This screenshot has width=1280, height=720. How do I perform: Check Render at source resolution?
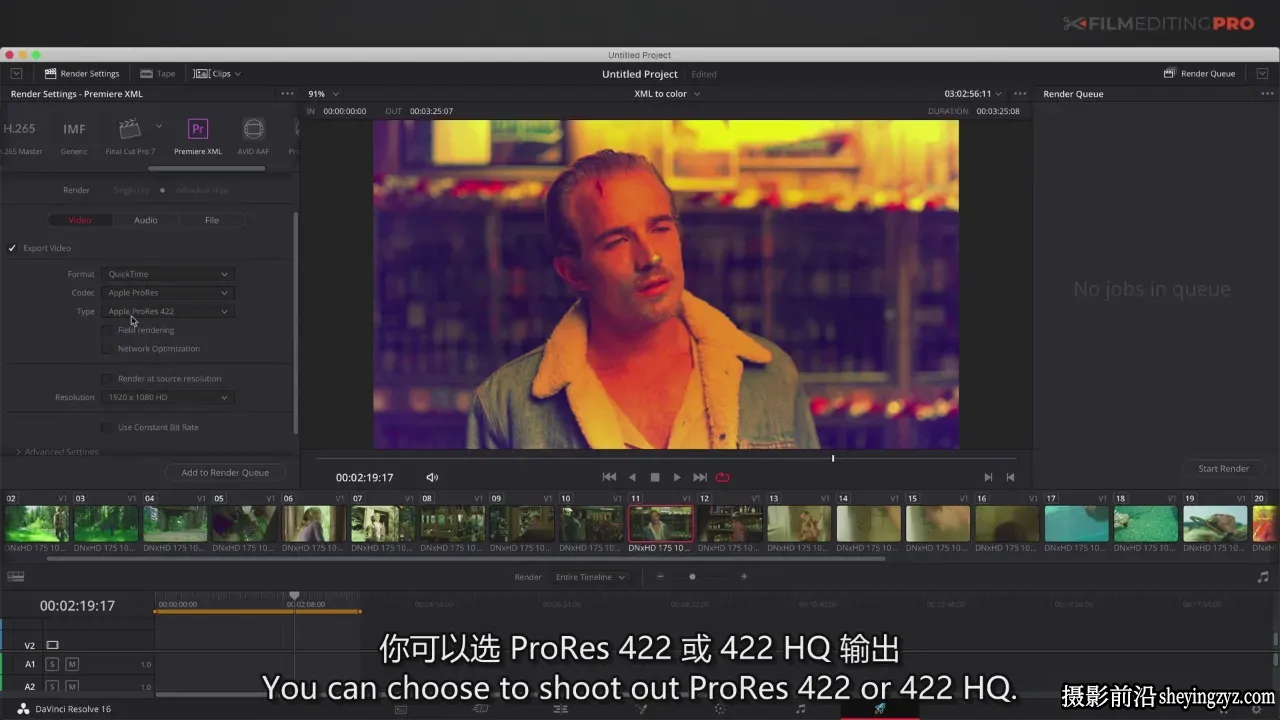tap(107, 379)
